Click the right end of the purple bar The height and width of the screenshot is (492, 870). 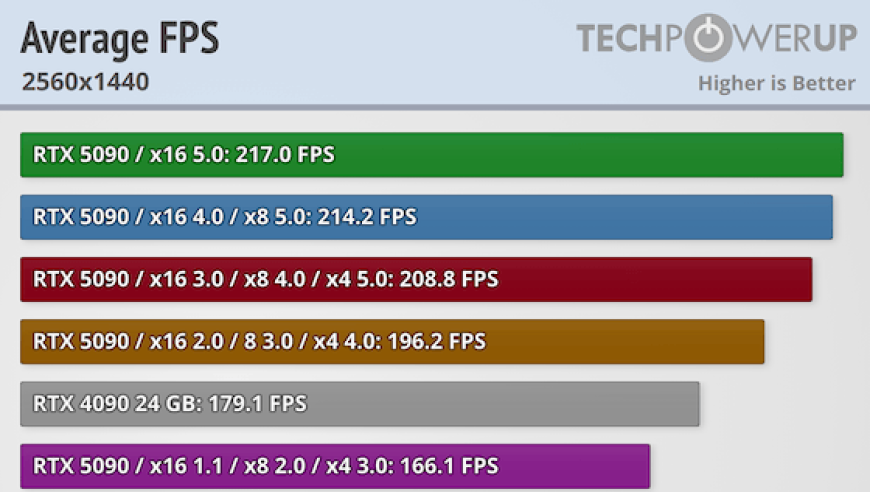pos(644,466)
